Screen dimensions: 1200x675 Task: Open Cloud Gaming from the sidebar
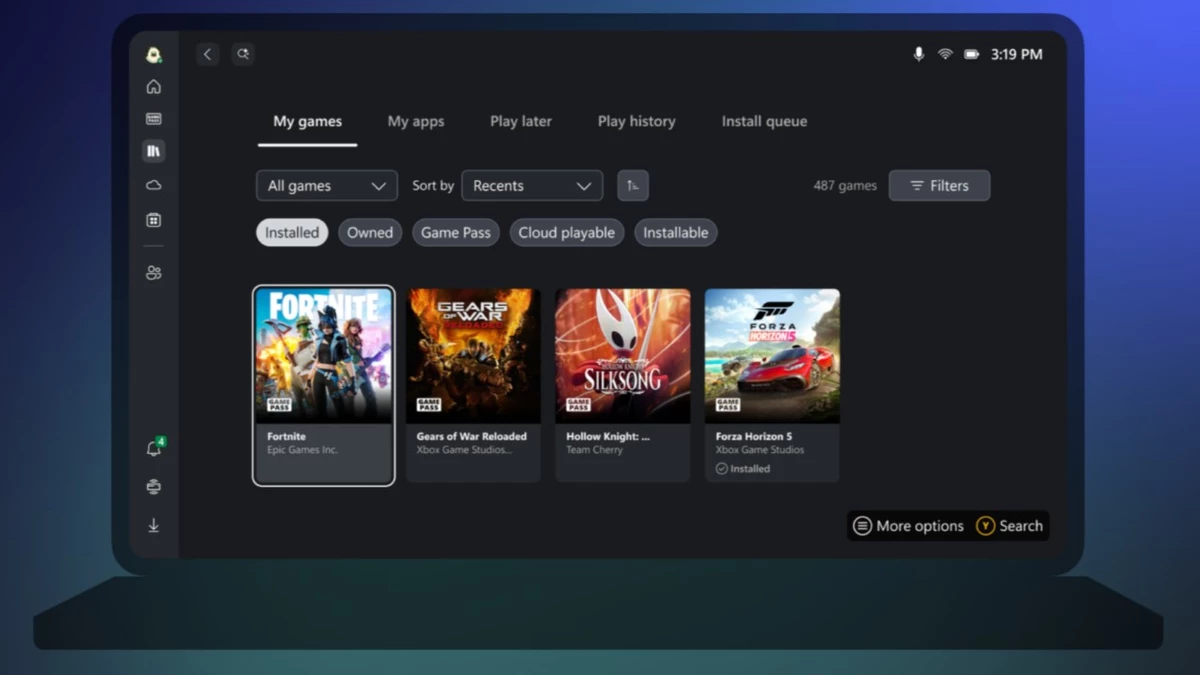(153, 184)
